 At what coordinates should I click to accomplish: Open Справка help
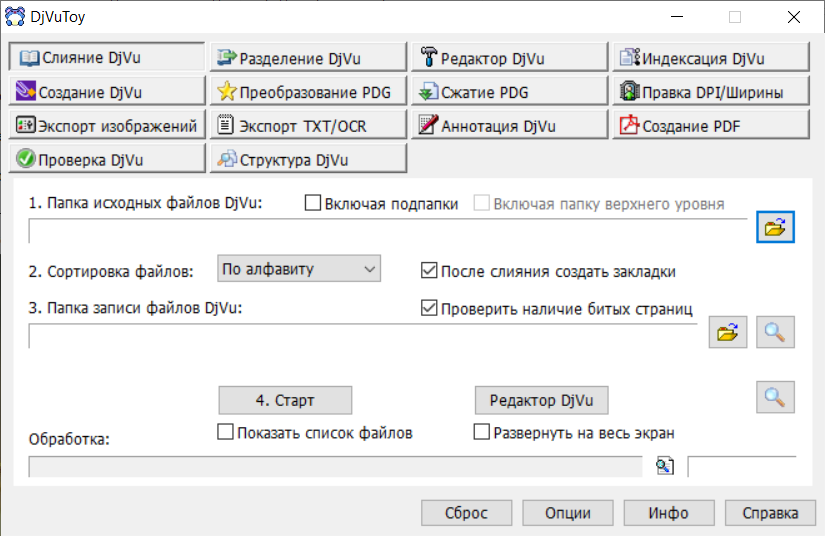pos(770,513)
